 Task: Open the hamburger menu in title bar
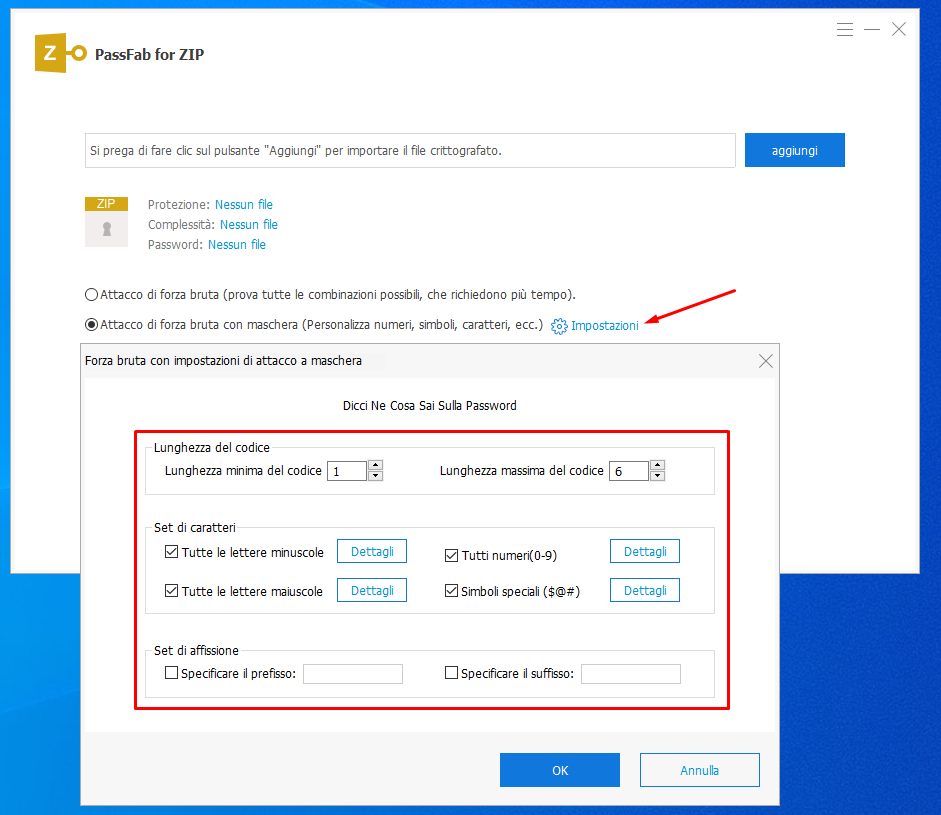[844, 29]
